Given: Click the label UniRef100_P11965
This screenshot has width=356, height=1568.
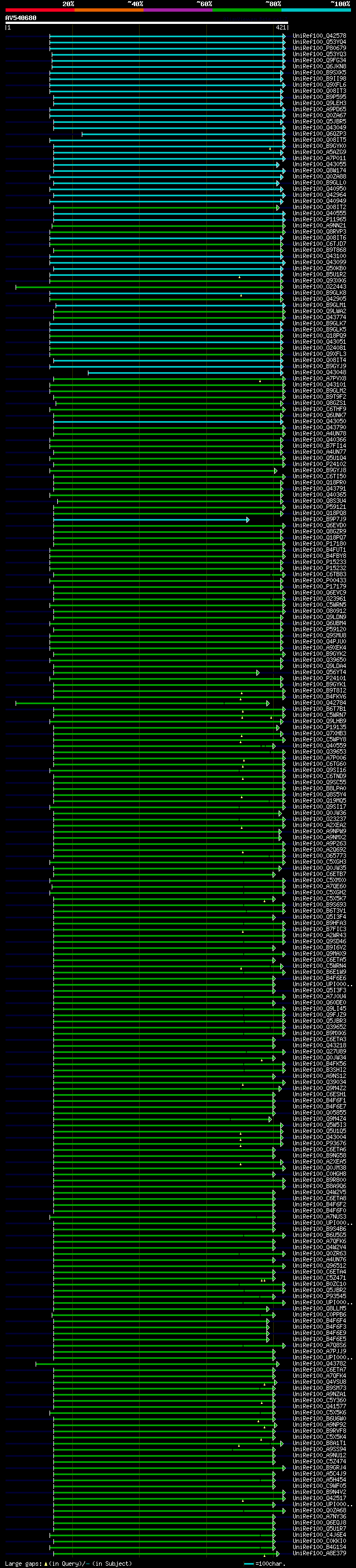Looking at the screenshot, I should pyautogui.click(x=319, y=219).
